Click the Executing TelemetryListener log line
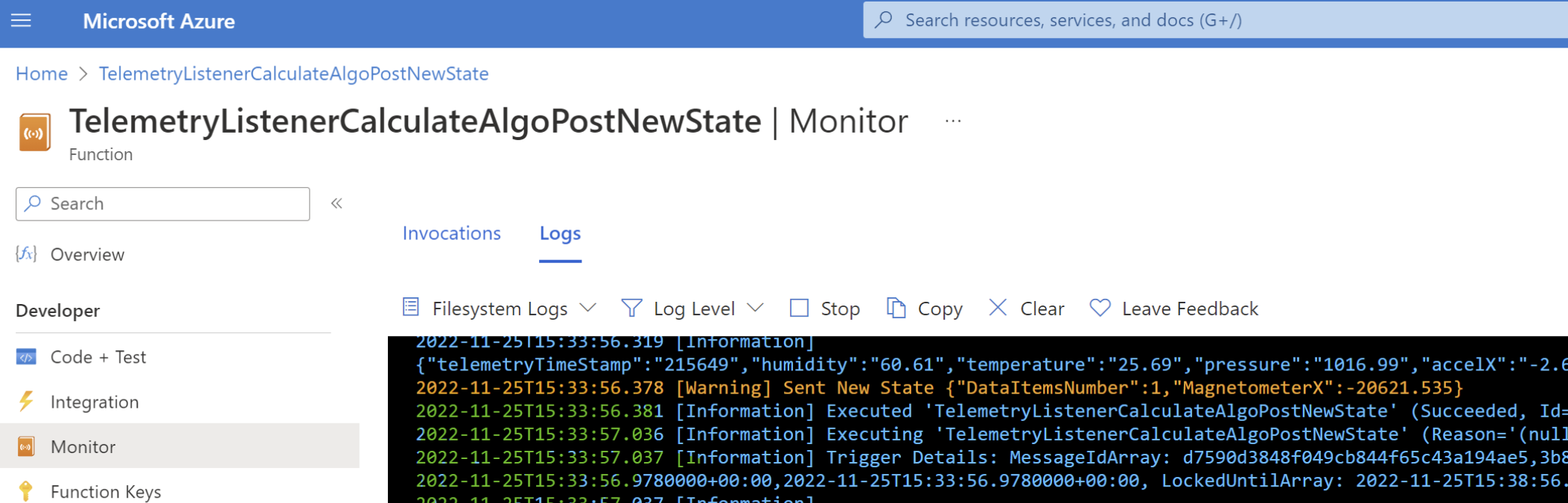 [x=992, y=434]
